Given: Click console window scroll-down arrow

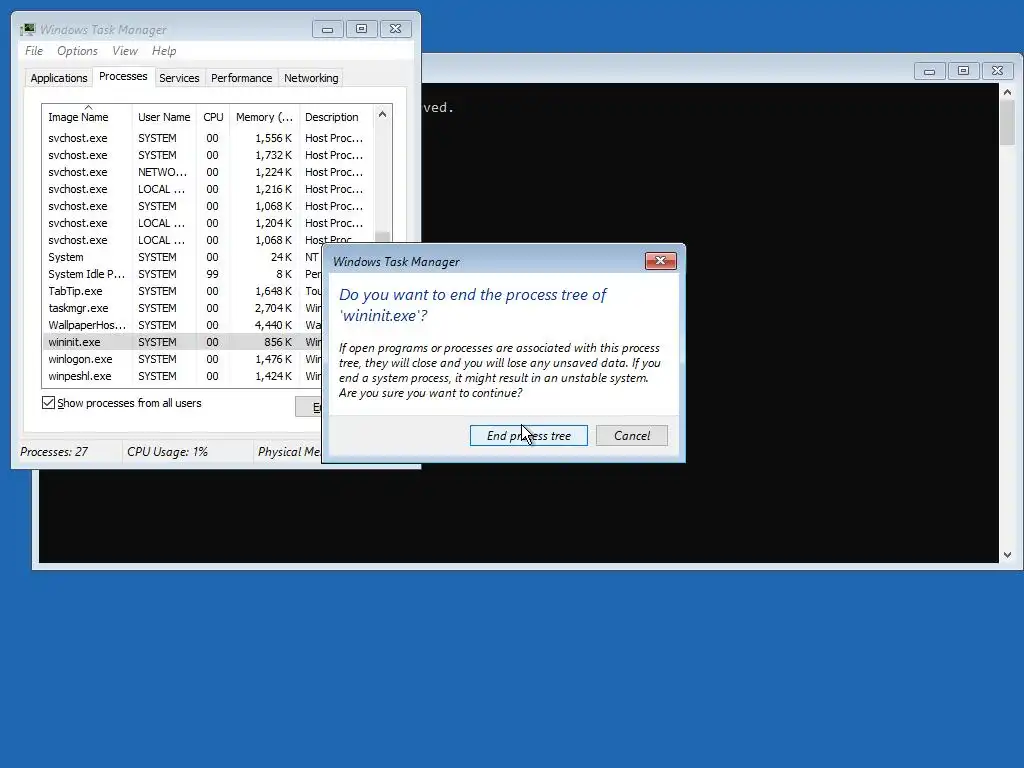Looking at the screenshot, I should tap(1007, 555).
